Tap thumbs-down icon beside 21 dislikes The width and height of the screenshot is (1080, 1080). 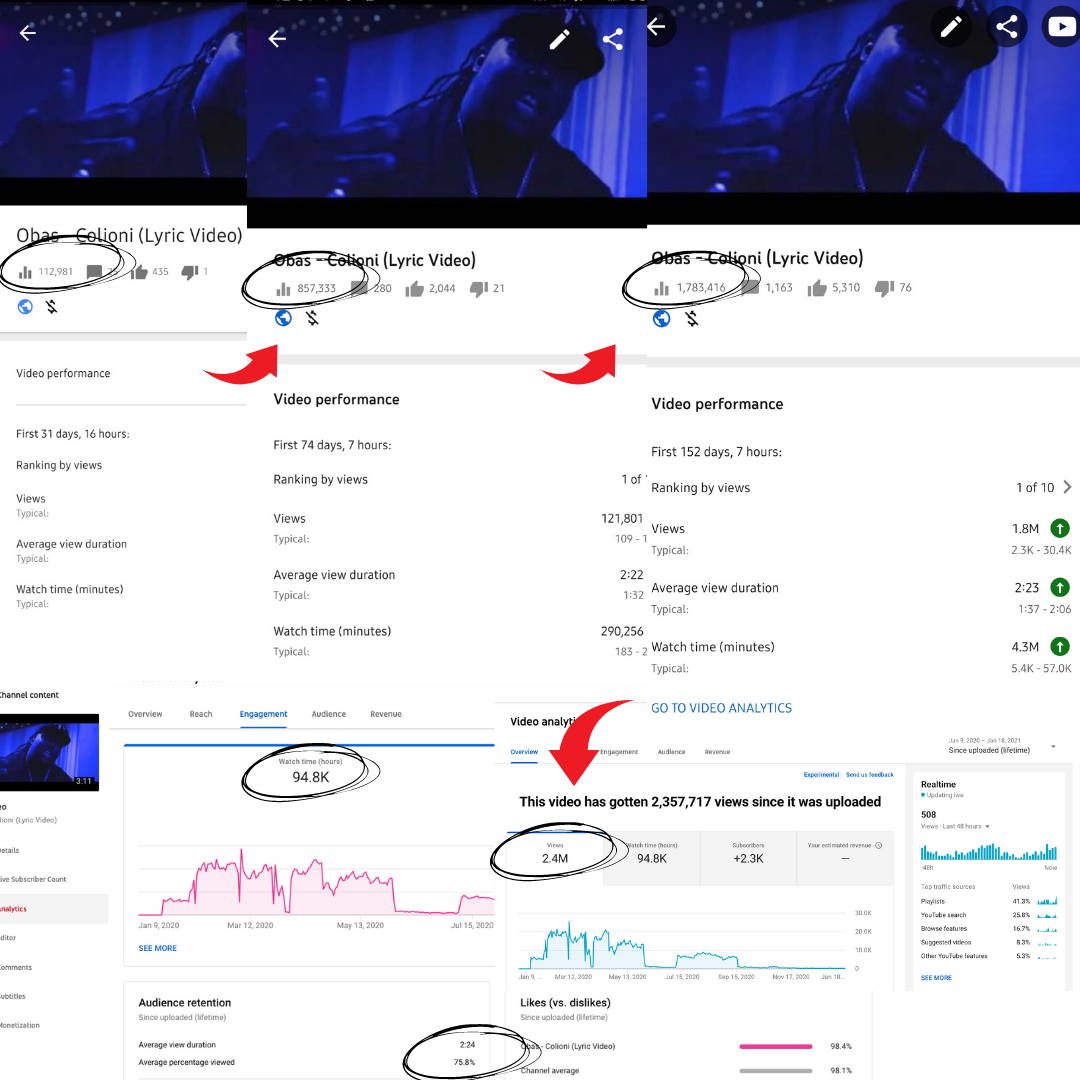479,289
